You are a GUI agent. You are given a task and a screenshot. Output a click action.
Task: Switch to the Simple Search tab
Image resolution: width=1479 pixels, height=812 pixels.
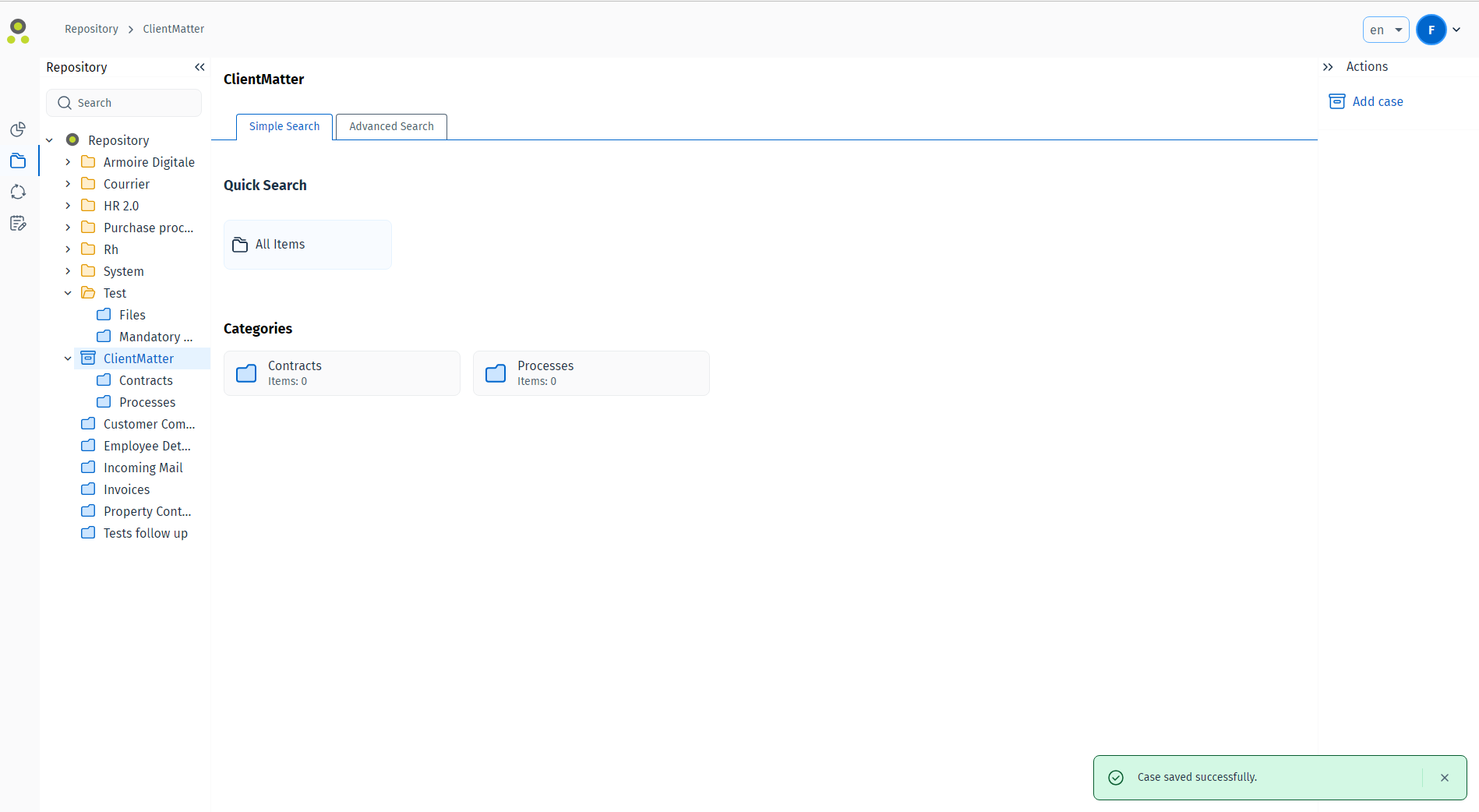[x=284, y=126]
